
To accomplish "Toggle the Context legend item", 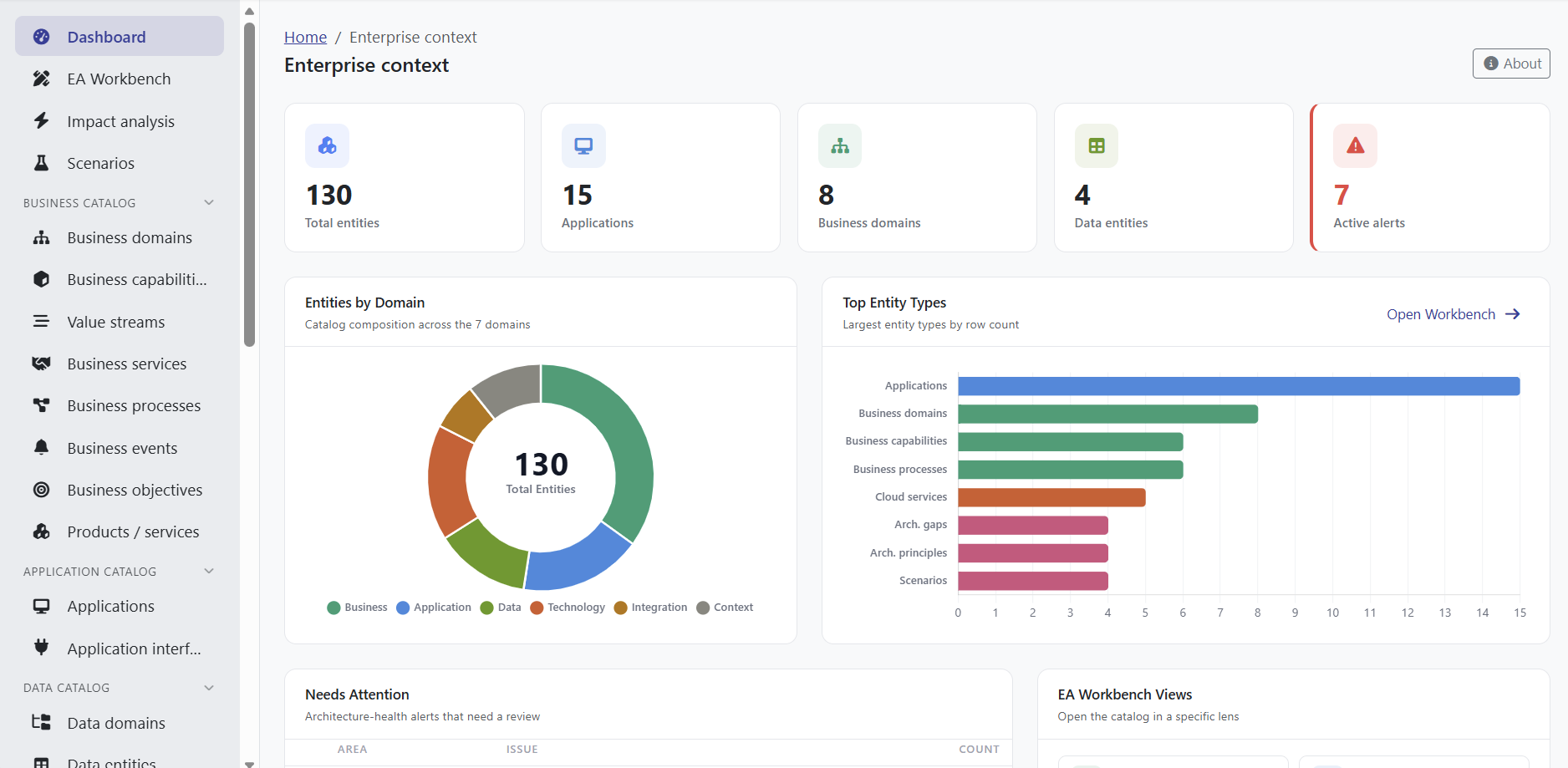I will point(725,608).
